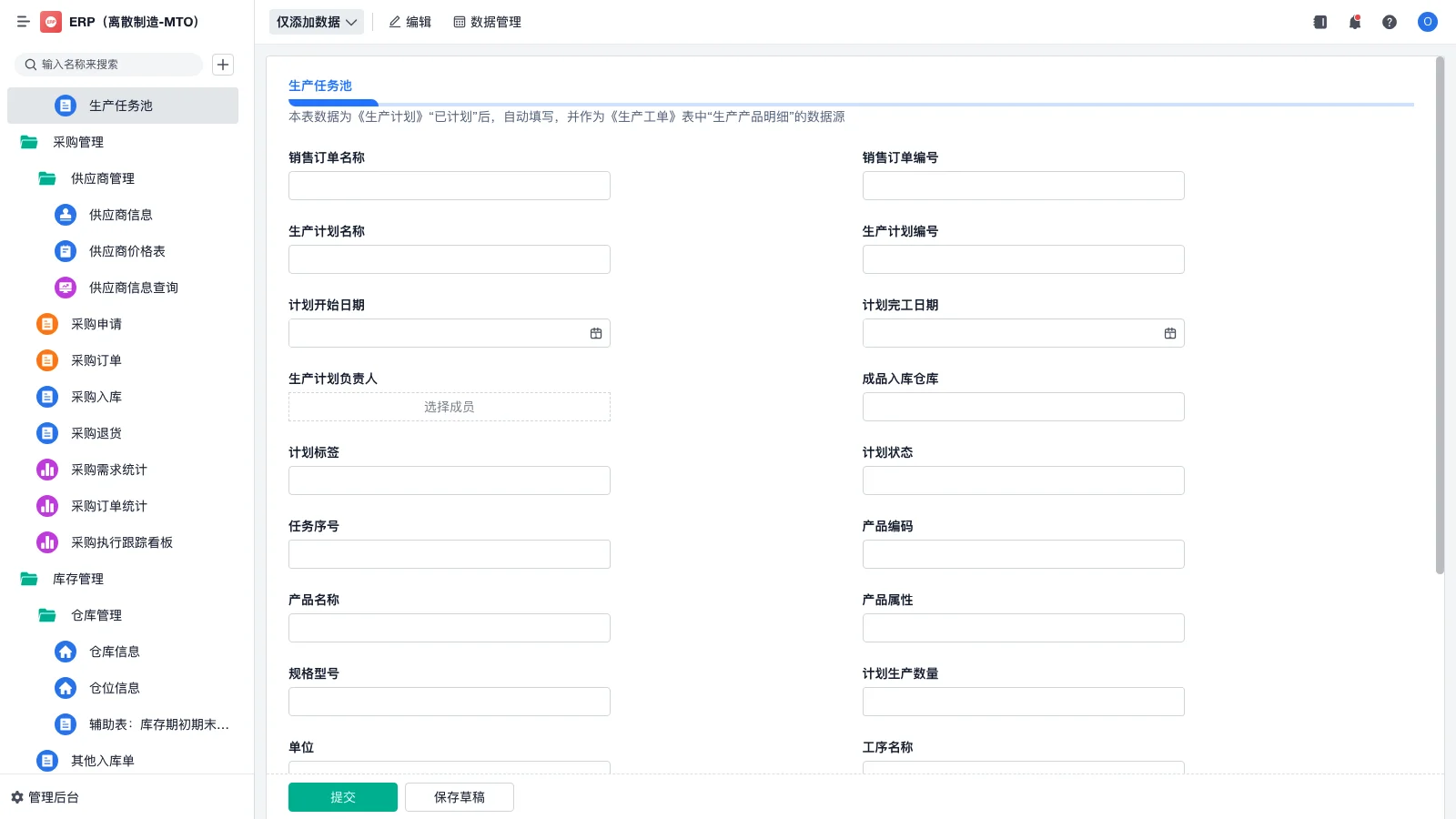The width and height of the screenshot is (1456, 819).
Task: Open calendar icon in 计划开始日期 field
Action: click(596, 334)
